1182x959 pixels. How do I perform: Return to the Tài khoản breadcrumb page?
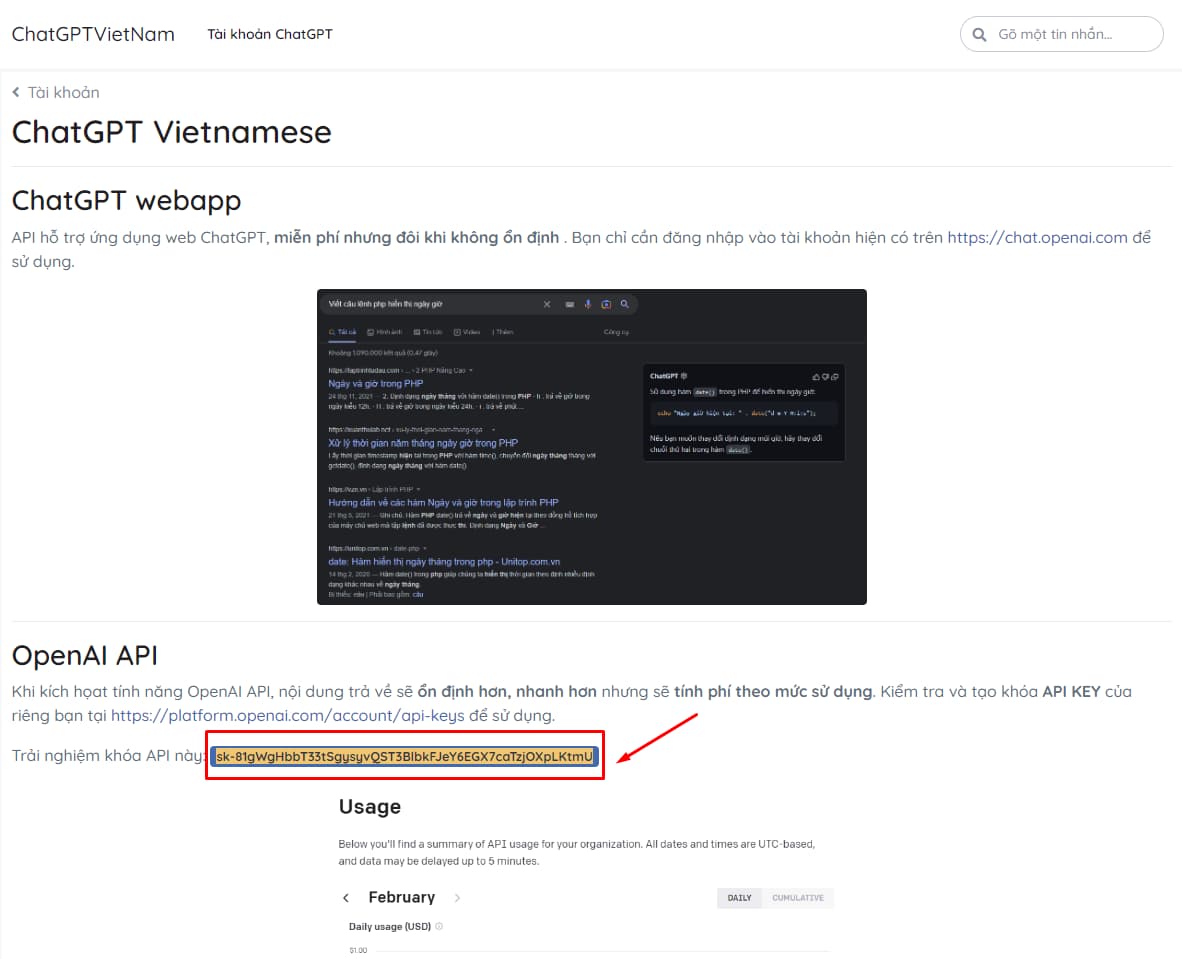tap(63, 92)
